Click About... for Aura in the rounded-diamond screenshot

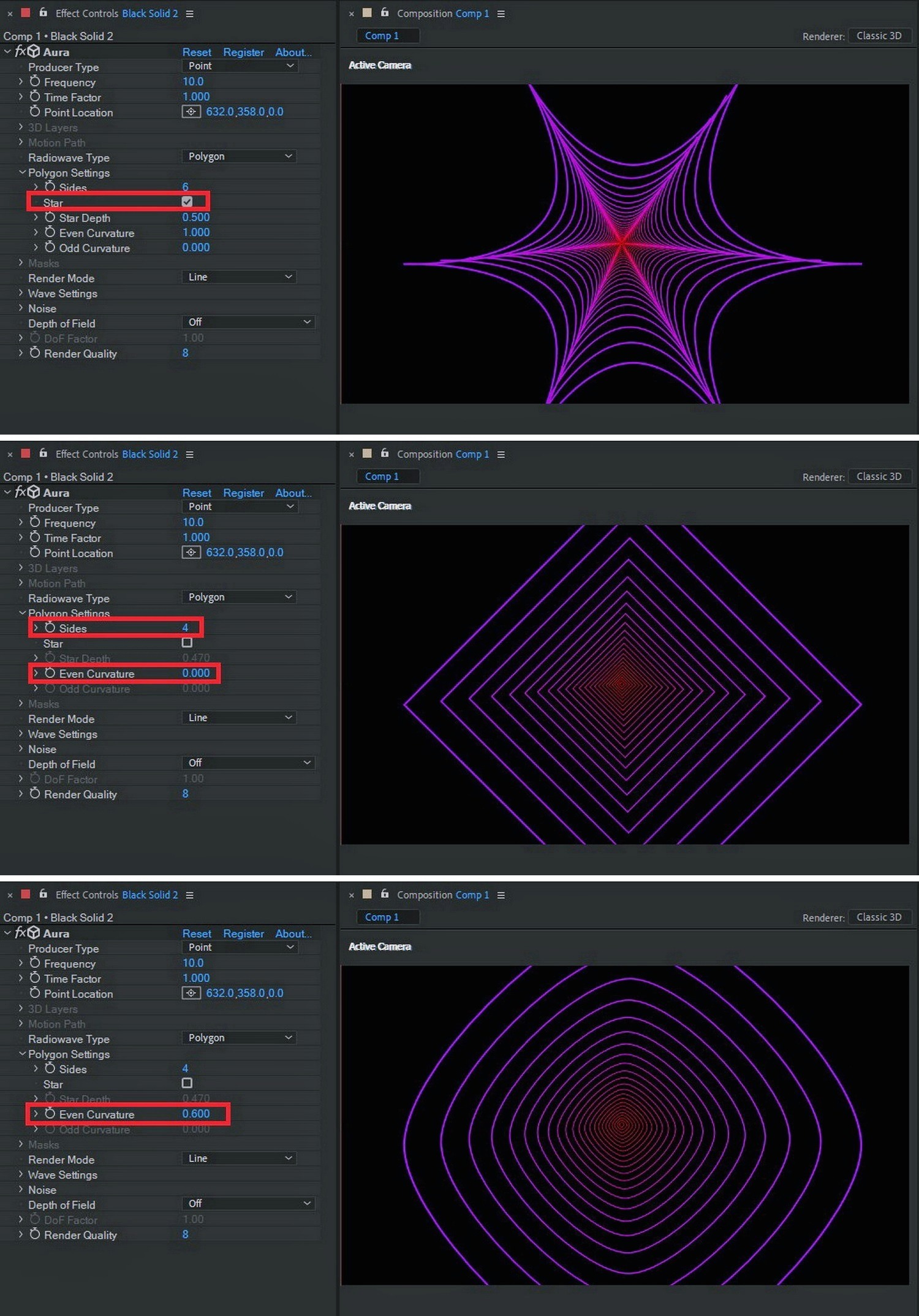click(293, 934)
